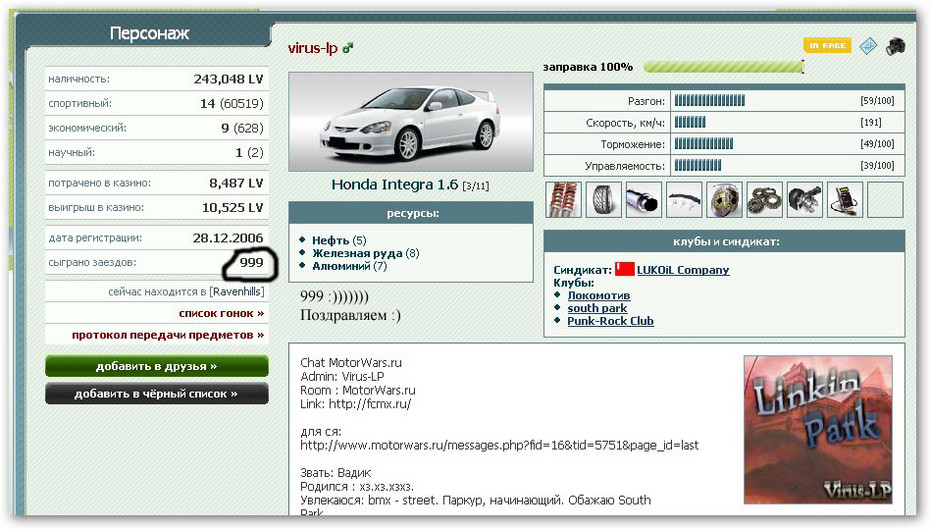Open the LUKOiL Company syndicate link
The width and height of the screenshot is (930, 529).
(x=683, y=270)
